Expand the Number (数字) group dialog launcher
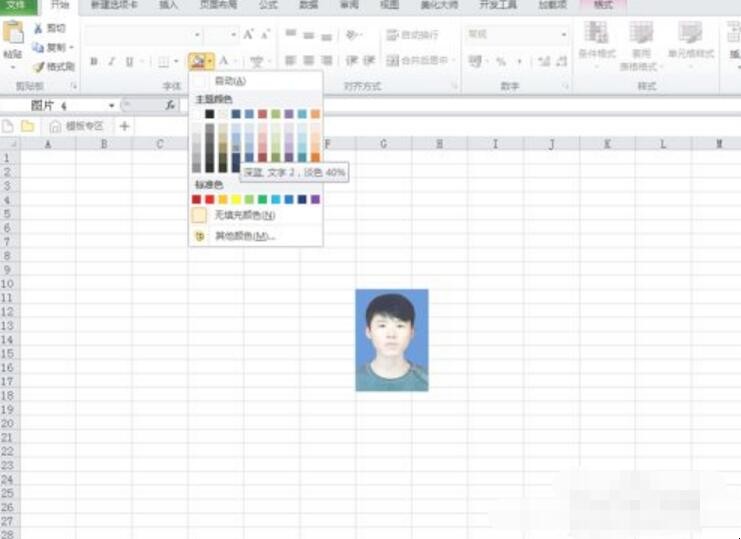 pos(565,86)
